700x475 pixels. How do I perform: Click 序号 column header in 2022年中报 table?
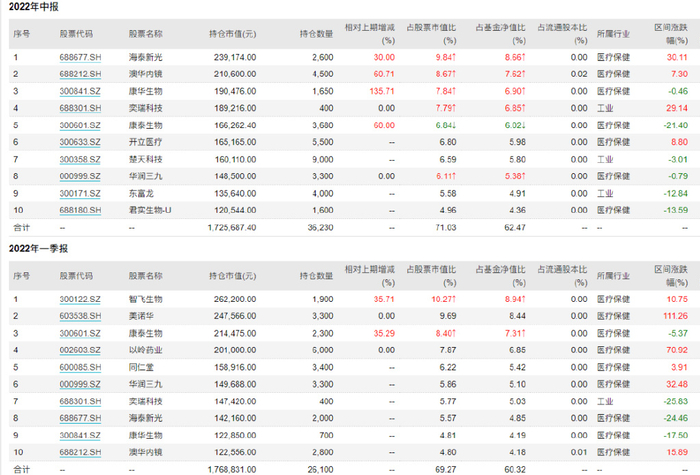pyautogui.click(x=22, y=34)
